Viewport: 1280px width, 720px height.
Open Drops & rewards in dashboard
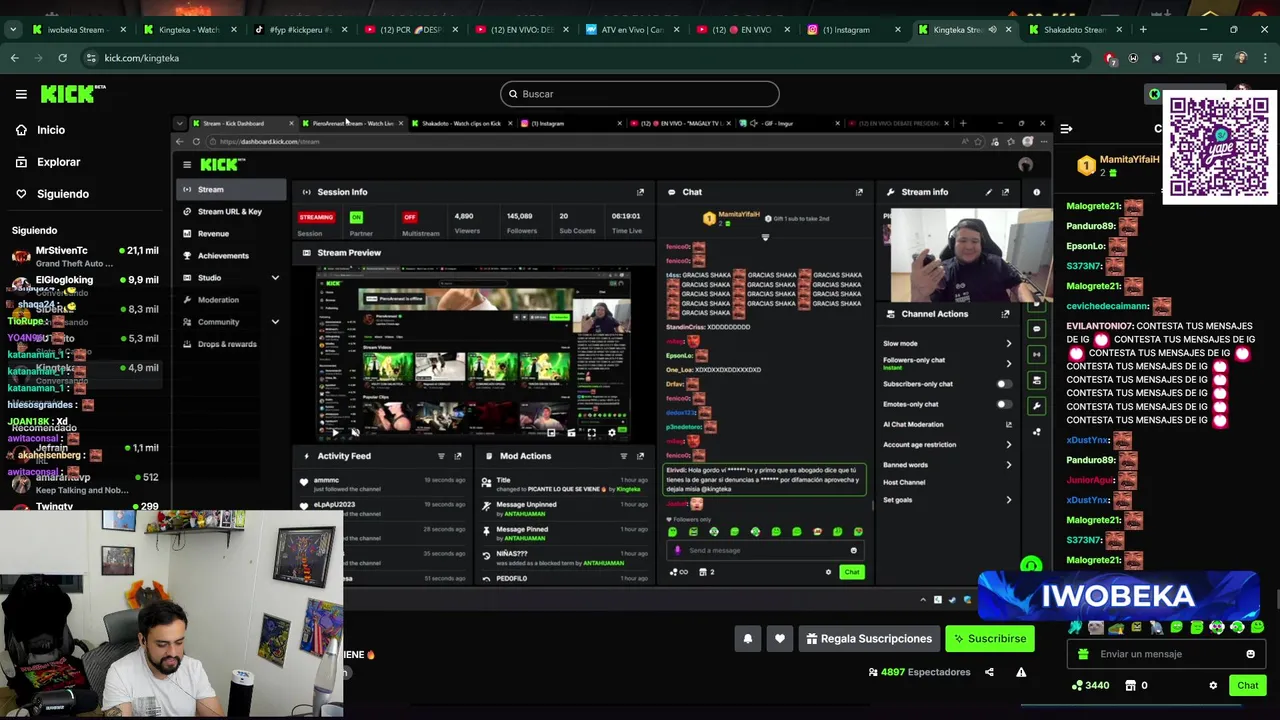[x=226, y=344]
